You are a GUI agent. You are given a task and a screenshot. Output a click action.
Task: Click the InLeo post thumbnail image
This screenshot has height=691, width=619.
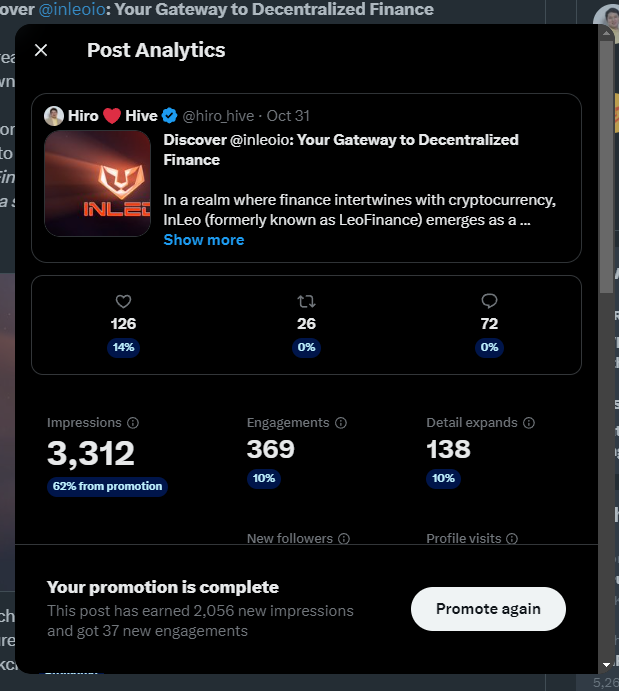point(97,183)
